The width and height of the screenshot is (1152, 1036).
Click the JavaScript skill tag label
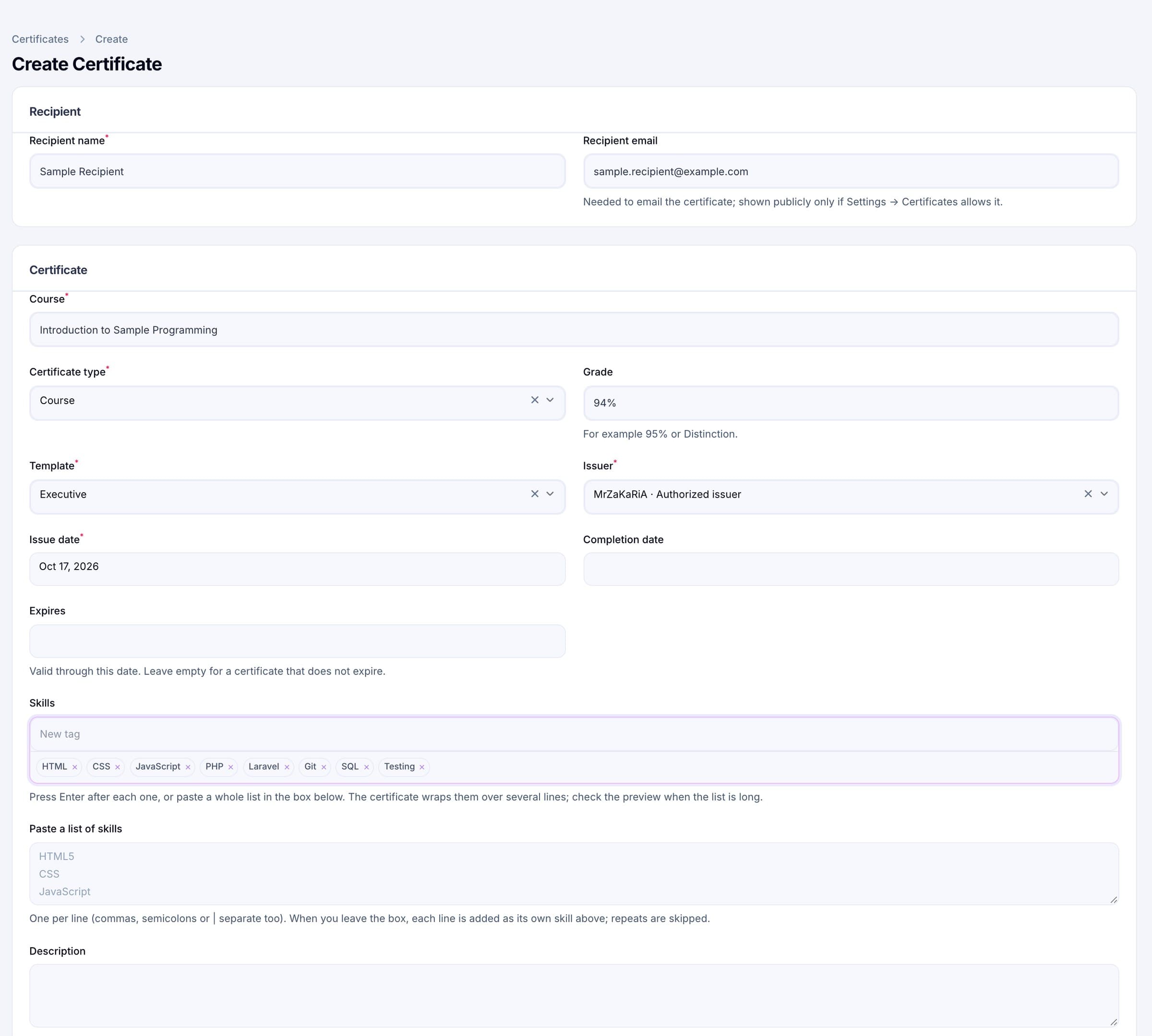tap(158, 767)
